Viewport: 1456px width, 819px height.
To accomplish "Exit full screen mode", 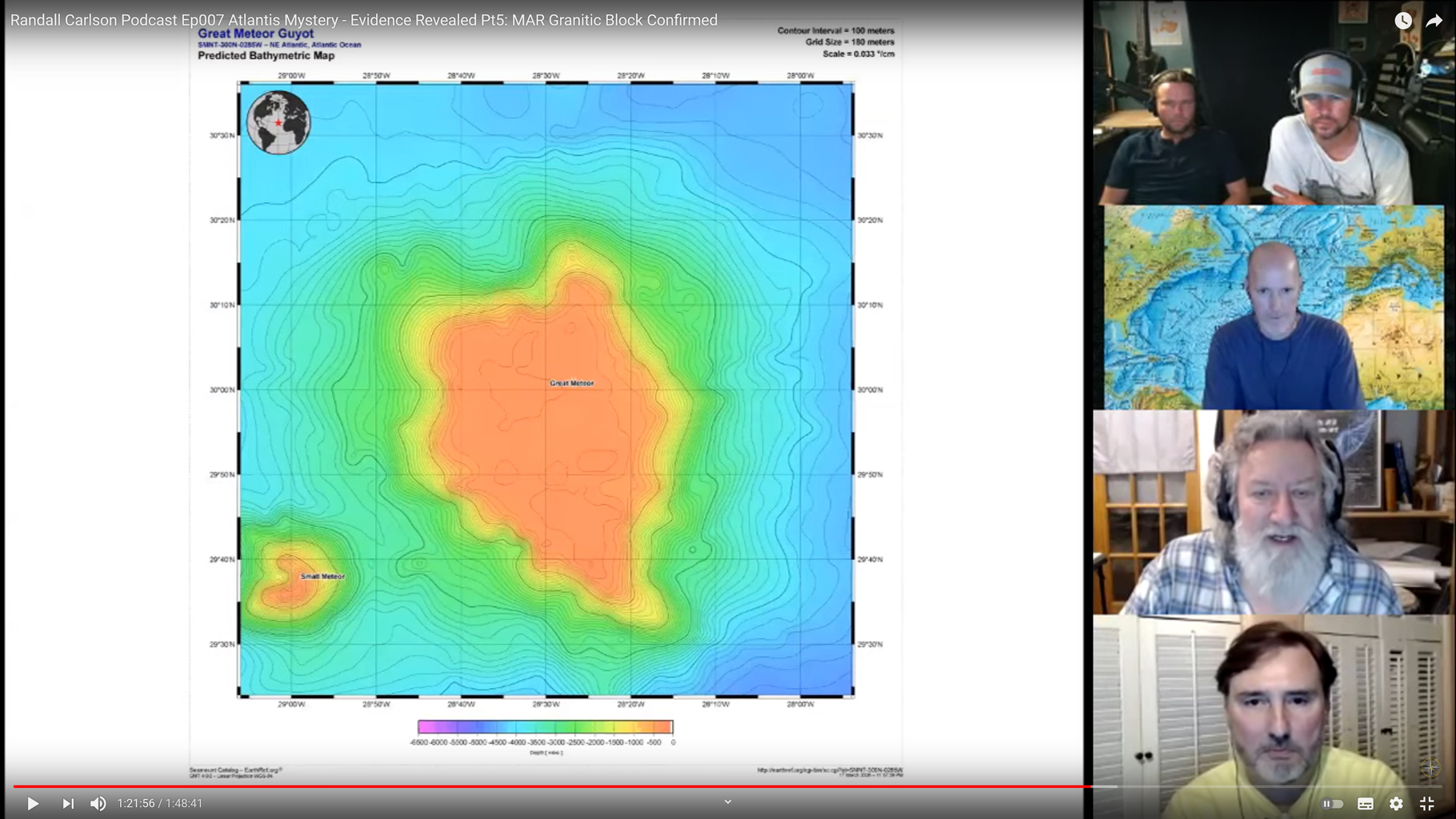I will click(1426, 804).
